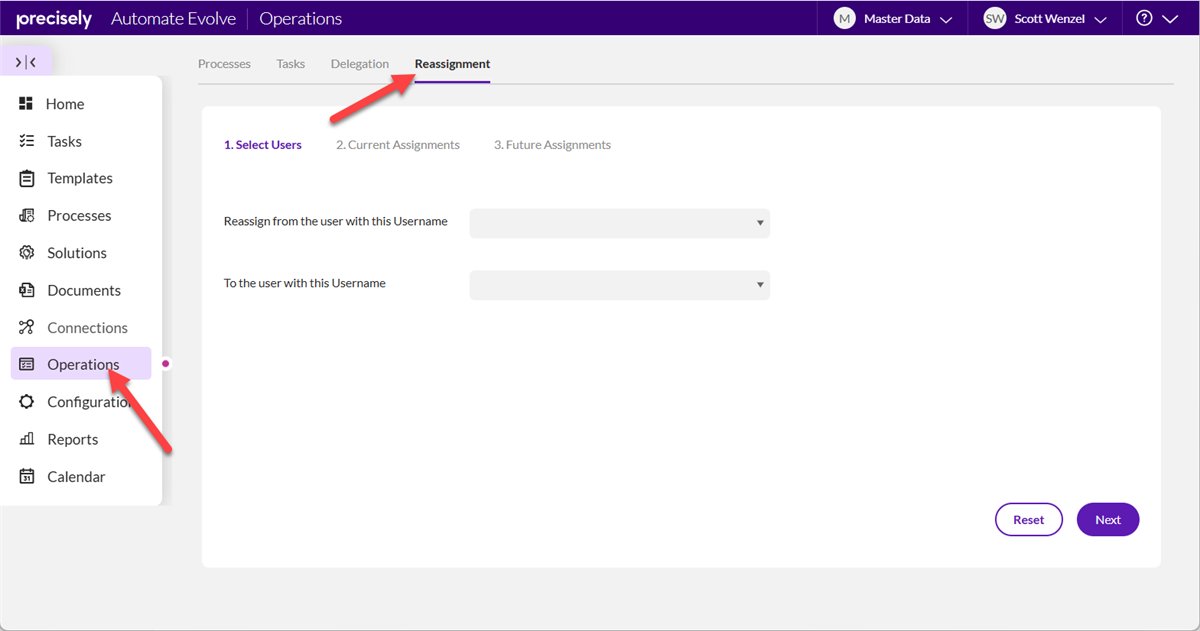
Task: Open the Scott Wenzel user menu
Action: point(1044,19)
